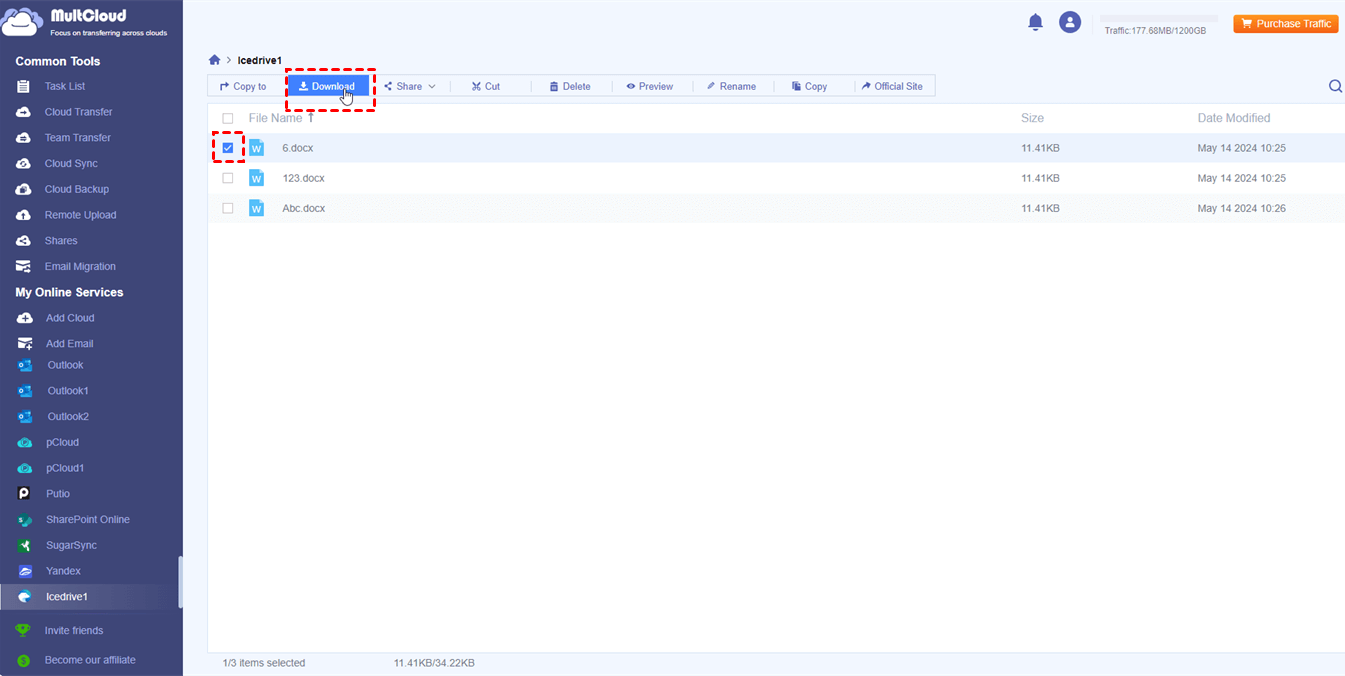Open pCloud account
This screenshot has width=1345, height=676.
pos(62,442)
